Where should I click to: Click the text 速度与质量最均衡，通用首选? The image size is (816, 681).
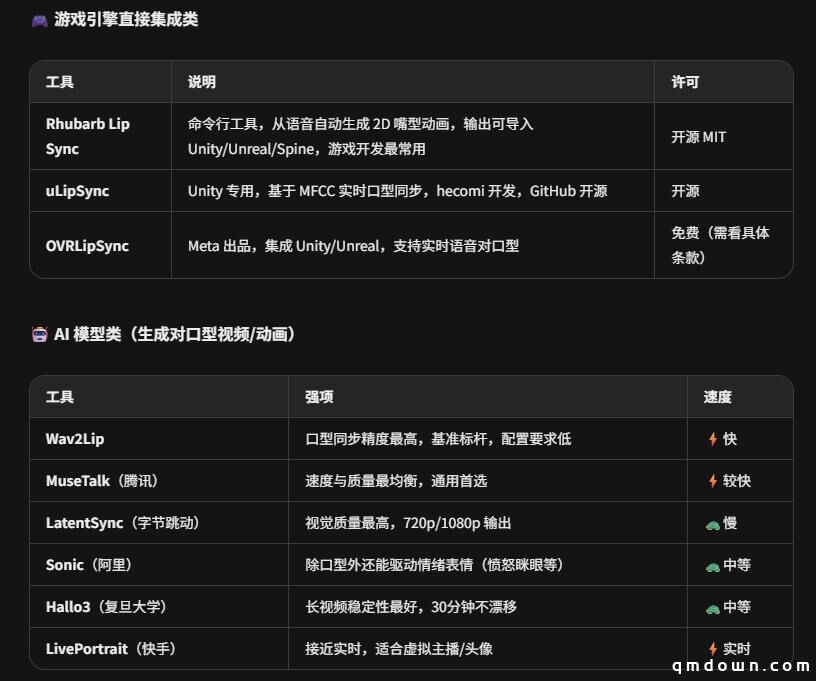tap(396, 481)
